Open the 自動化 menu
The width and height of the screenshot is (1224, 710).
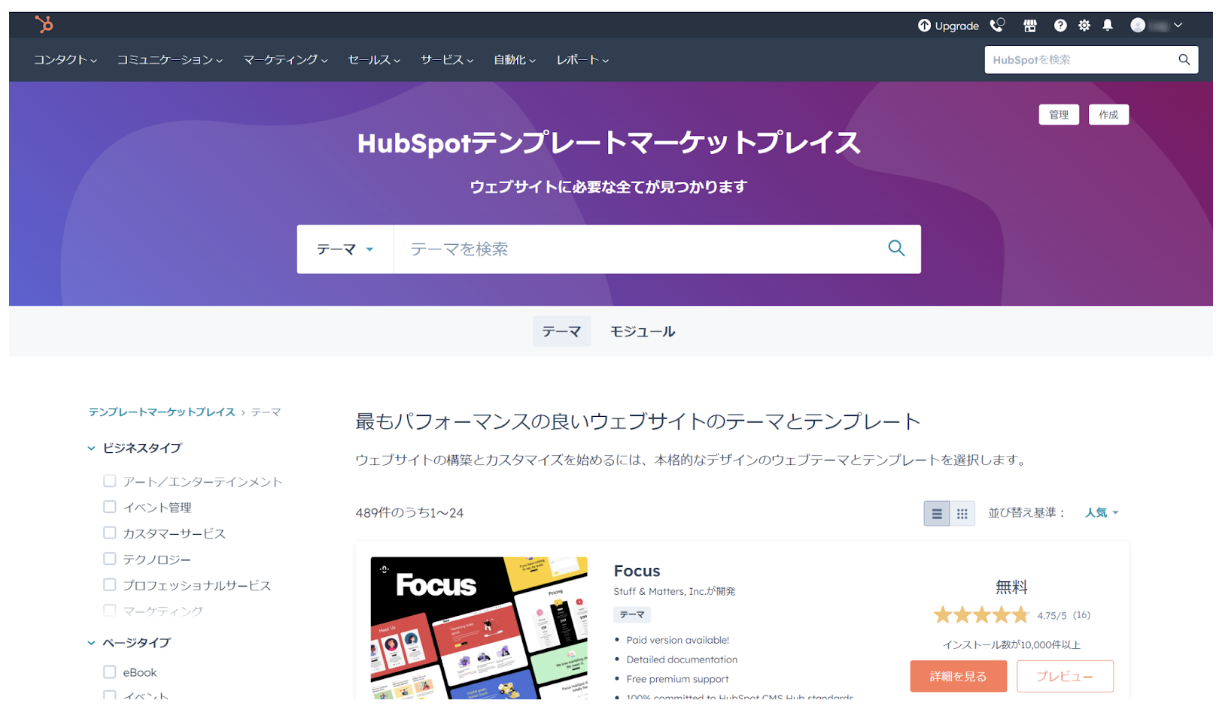(514, 60)
